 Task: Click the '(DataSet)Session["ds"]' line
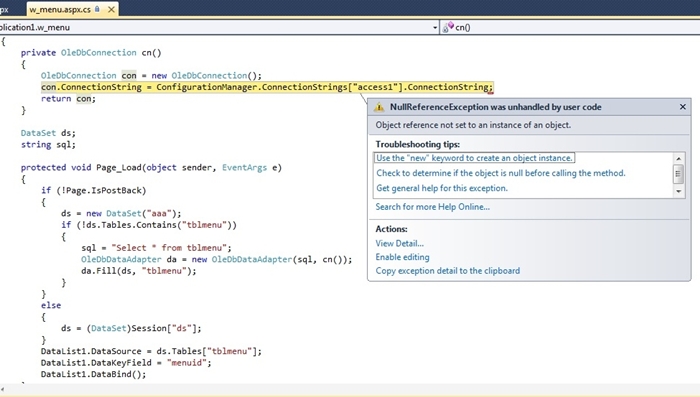(131, 328)
